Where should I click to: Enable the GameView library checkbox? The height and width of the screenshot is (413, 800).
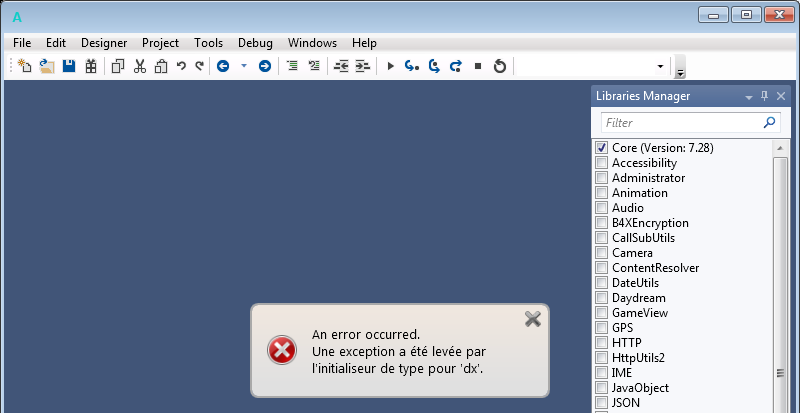(x=602, y=313)
